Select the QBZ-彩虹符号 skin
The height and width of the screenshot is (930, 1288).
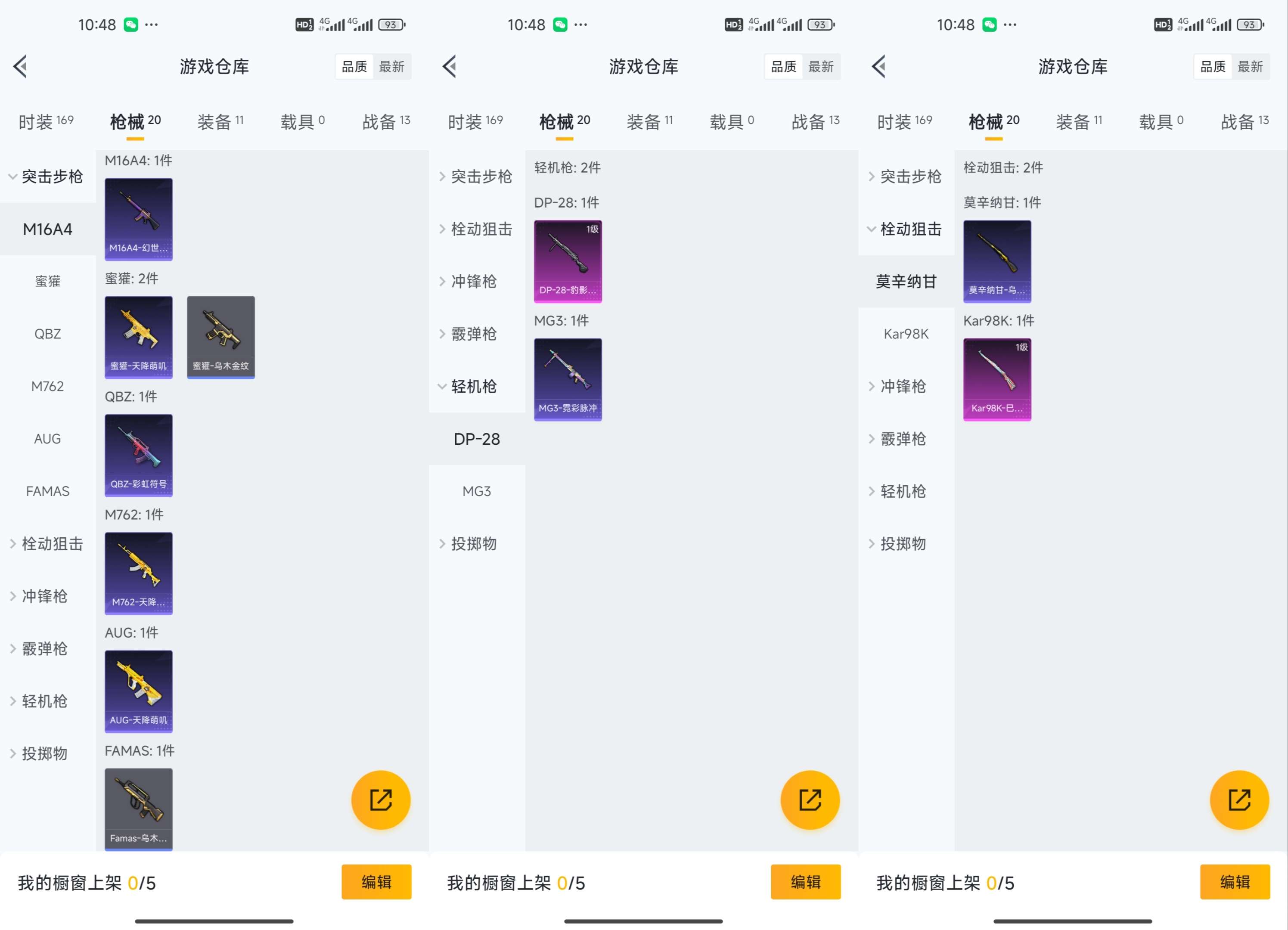138,456
